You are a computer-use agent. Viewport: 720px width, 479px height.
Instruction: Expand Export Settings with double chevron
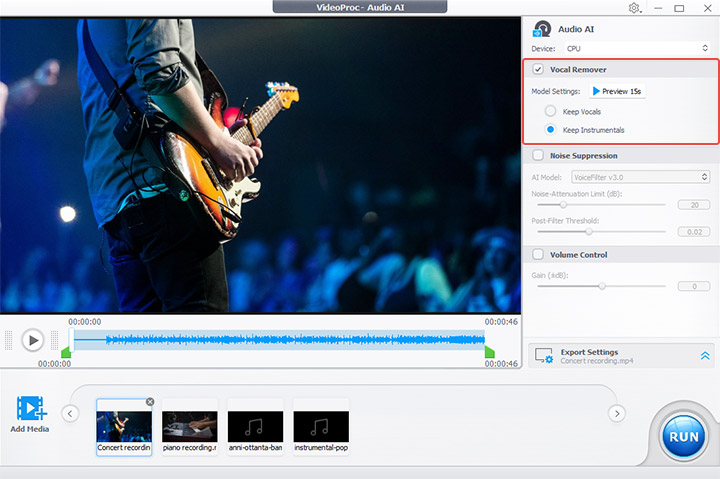(x=704, y=356)
